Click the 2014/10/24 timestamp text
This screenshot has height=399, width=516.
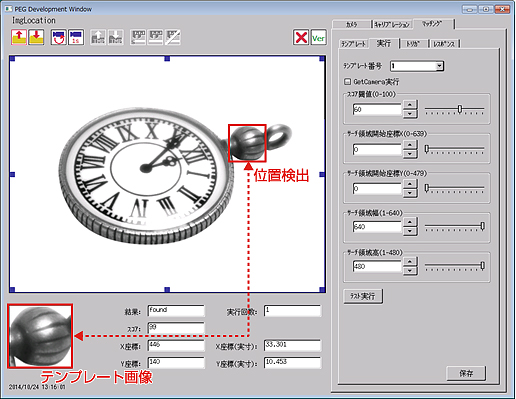point(37,387)
